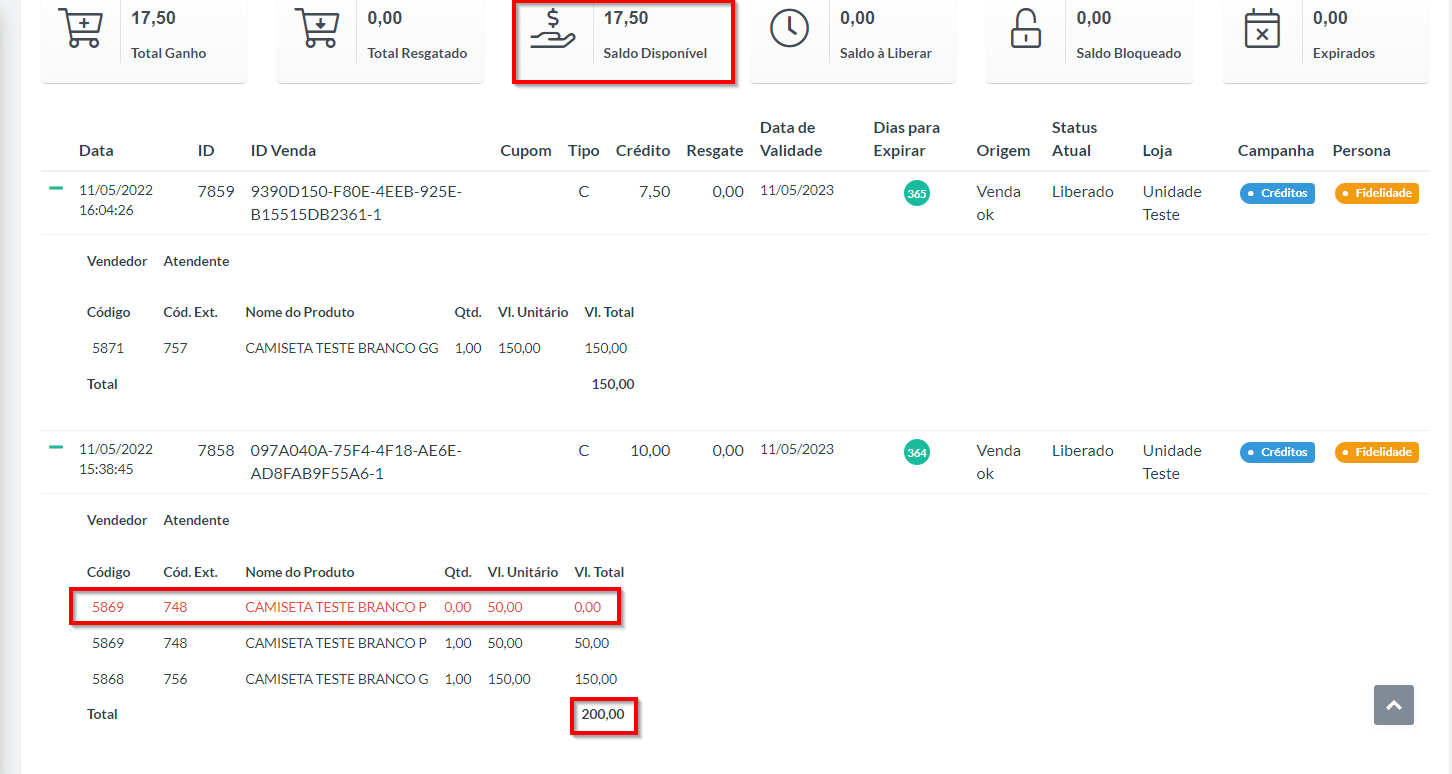Screen dimensions: 1452x774
Task: Sort by the Crédito column header
Action: pos(643,151)
